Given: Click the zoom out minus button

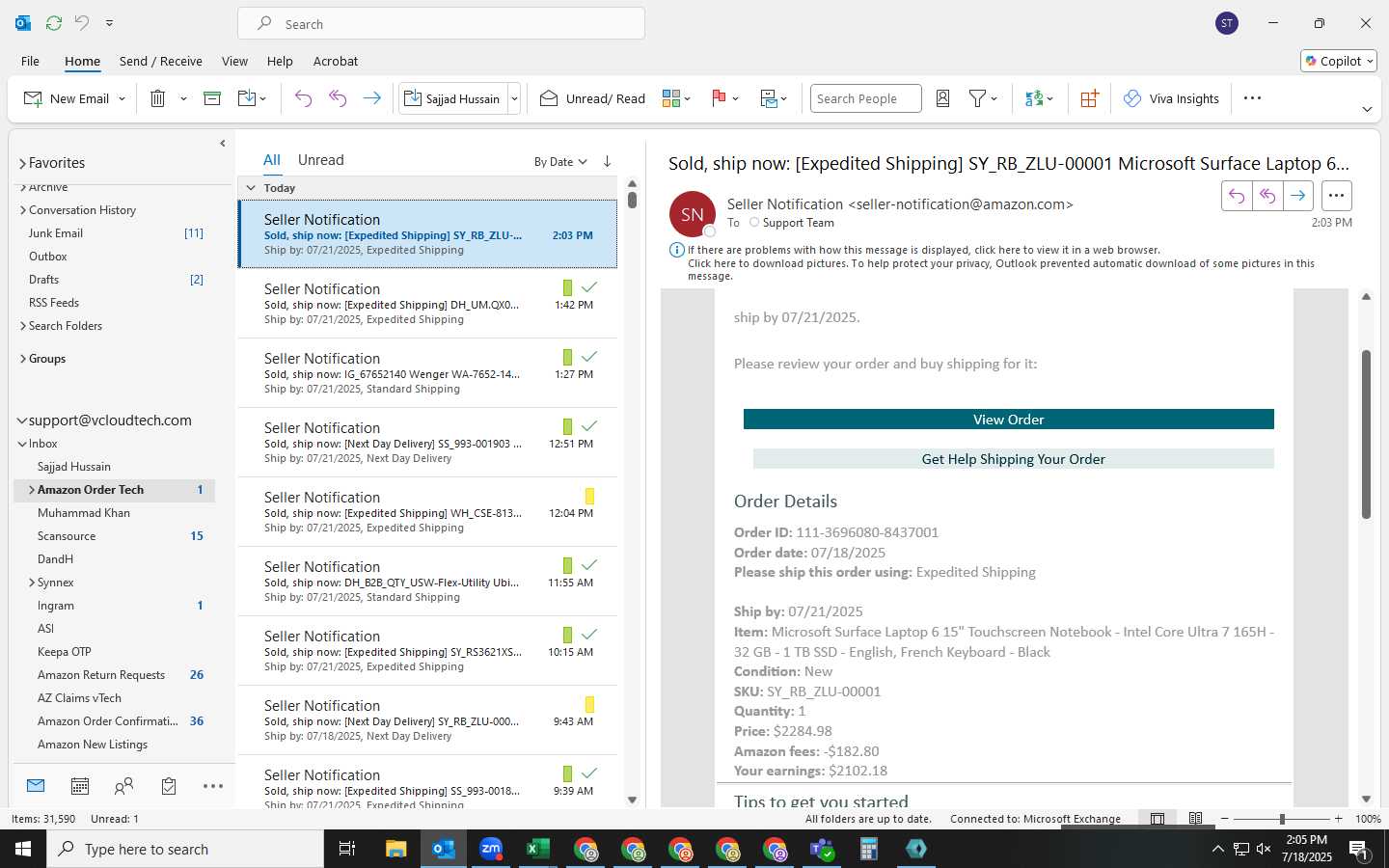Looking at the screenshot, I should point(1225,819).
